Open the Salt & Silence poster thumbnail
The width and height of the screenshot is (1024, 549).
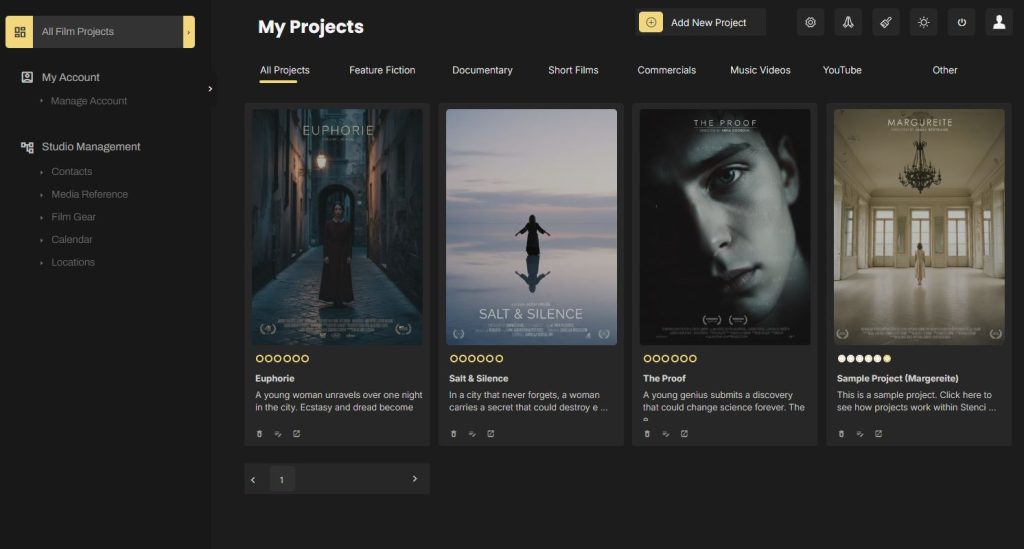(x=531, y=227)
